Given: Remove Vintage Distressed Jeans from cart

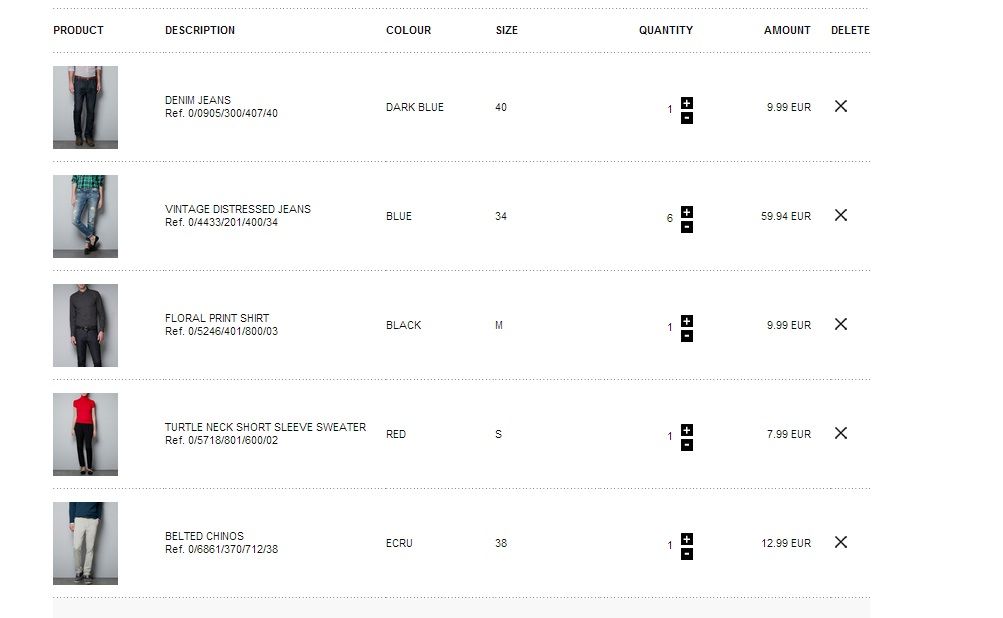Looking at the screenshot, I should pos(841,215).
